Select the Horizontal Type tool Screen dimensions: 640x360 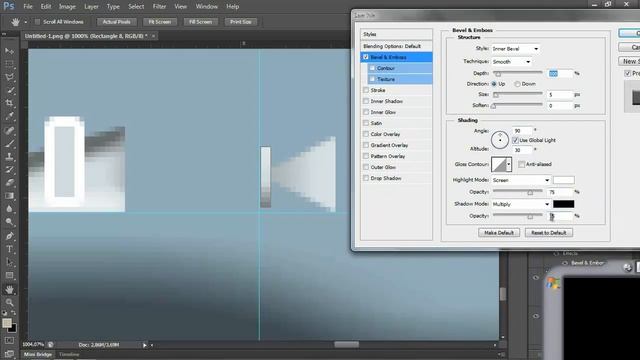[x=9, y=249]
